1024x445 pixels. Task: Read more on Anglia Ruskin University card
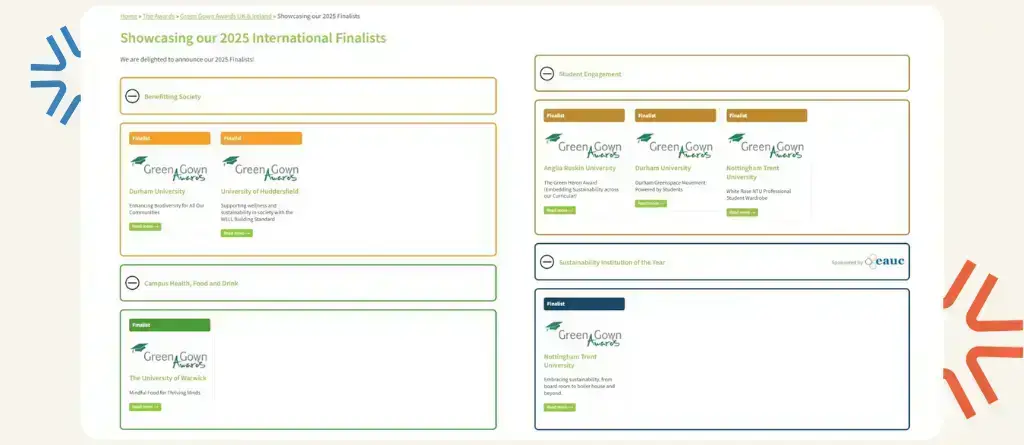560,210
